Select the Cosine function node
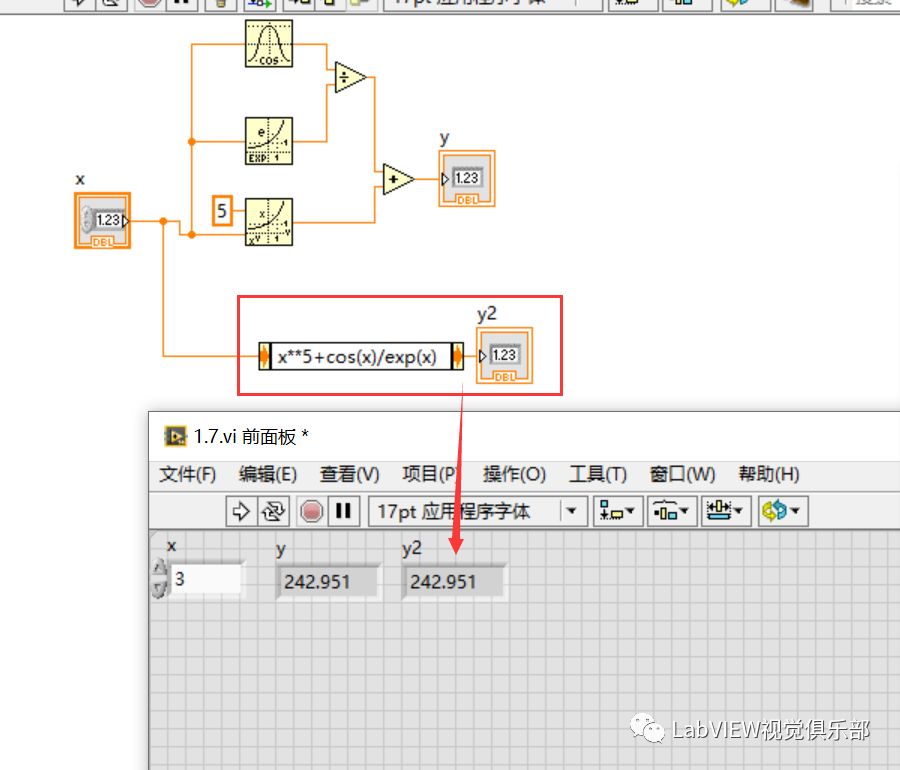The width and height of the screenshot is (900, 770). click(x=268, y=42)
